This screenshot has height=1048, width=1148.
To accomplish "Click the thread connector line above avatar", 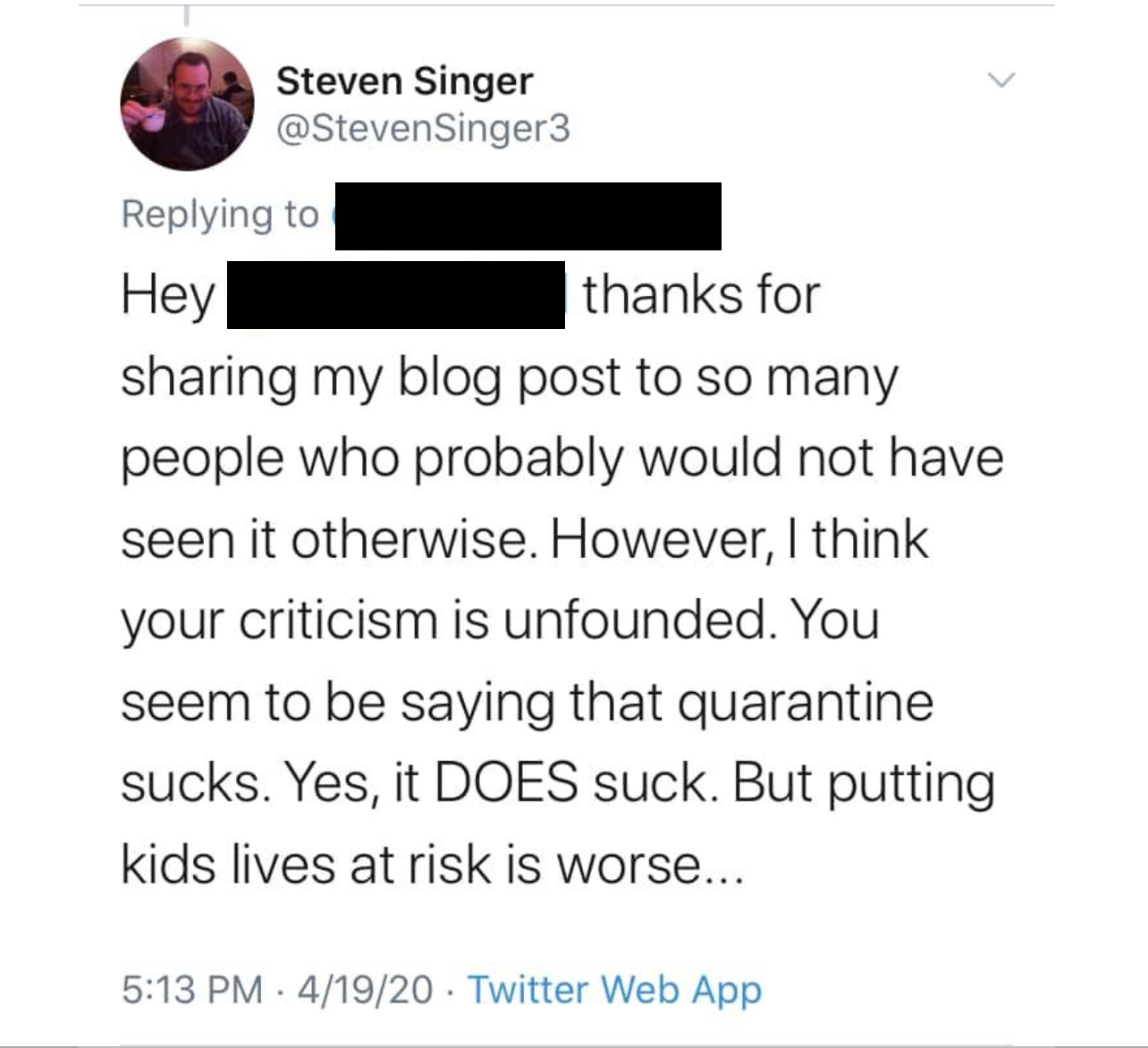I will tap(188, 15).
